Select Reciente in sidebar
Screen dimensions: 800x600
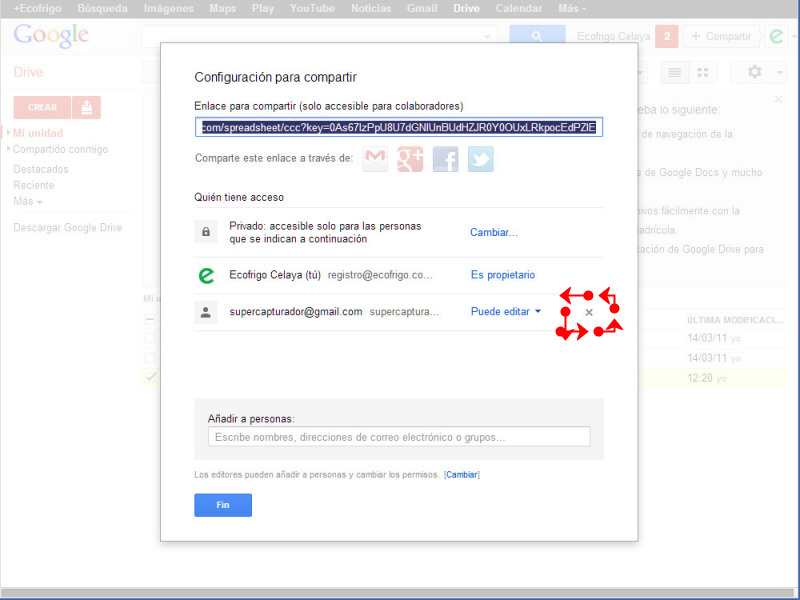tap(34, 185)
